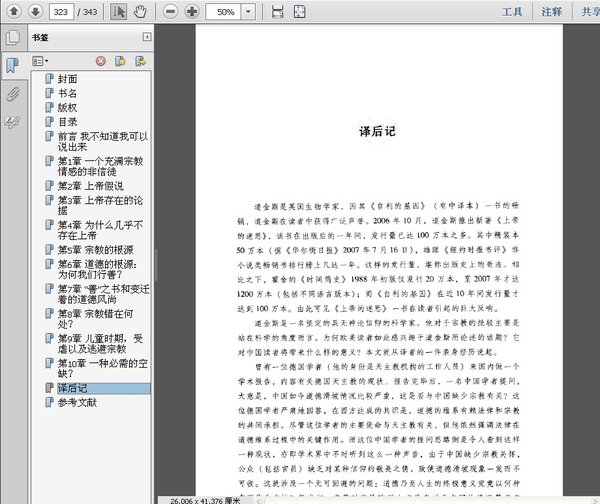Jump to the 参考文献 bookmark

click(77, 403)
